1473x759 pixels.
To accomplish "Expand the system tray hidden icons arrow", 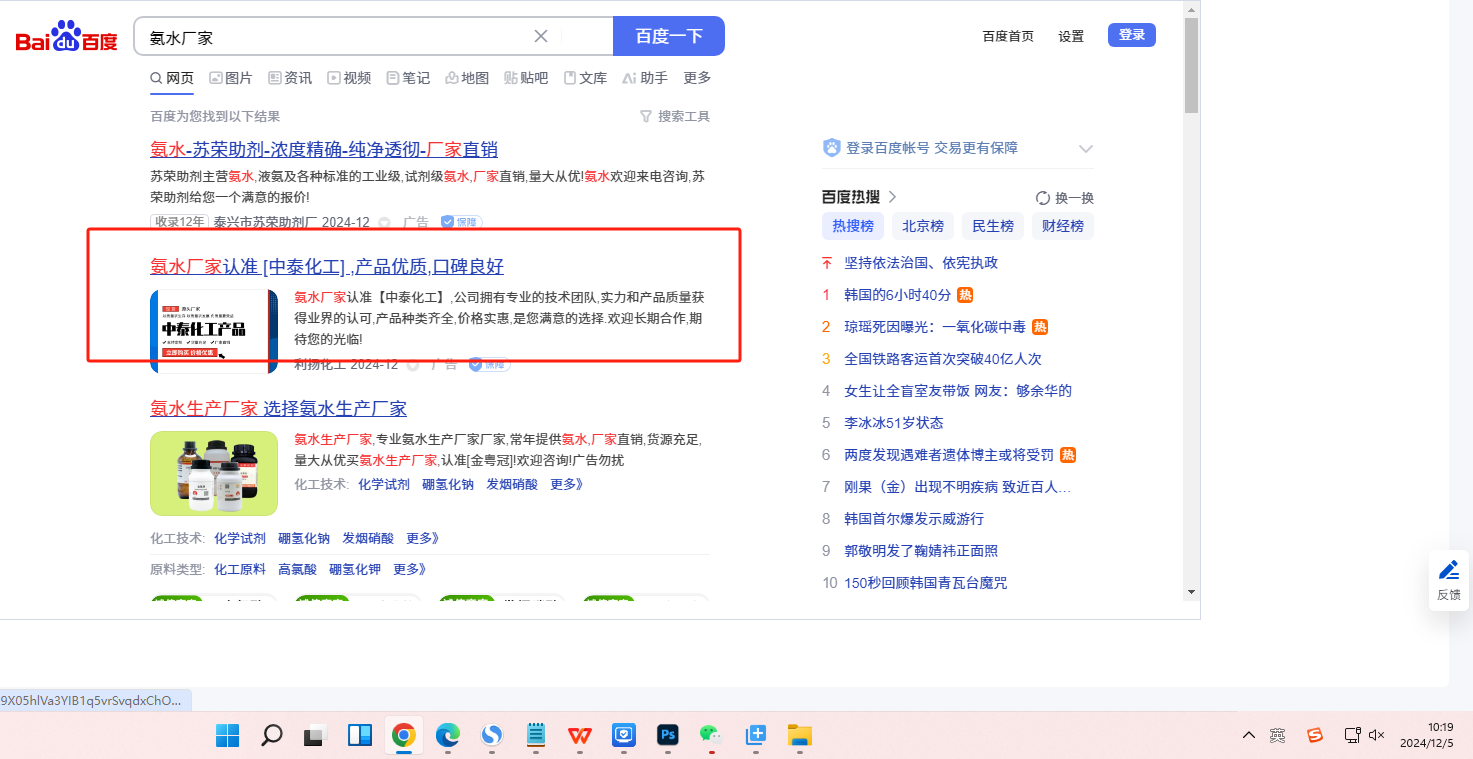I will [x=1248, y=736].
